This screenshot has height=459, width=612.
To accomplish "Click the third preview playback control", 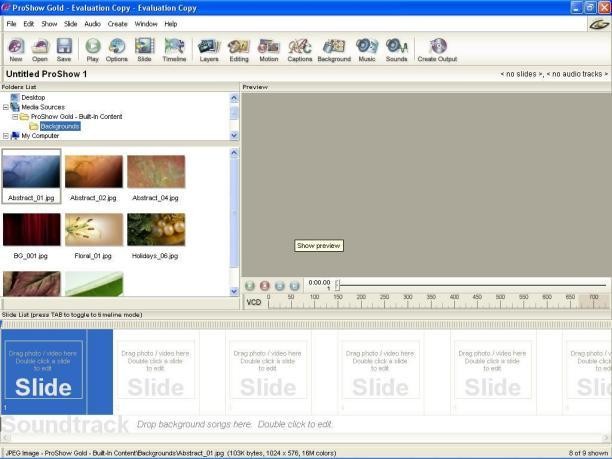I will [x=279, y=286].
